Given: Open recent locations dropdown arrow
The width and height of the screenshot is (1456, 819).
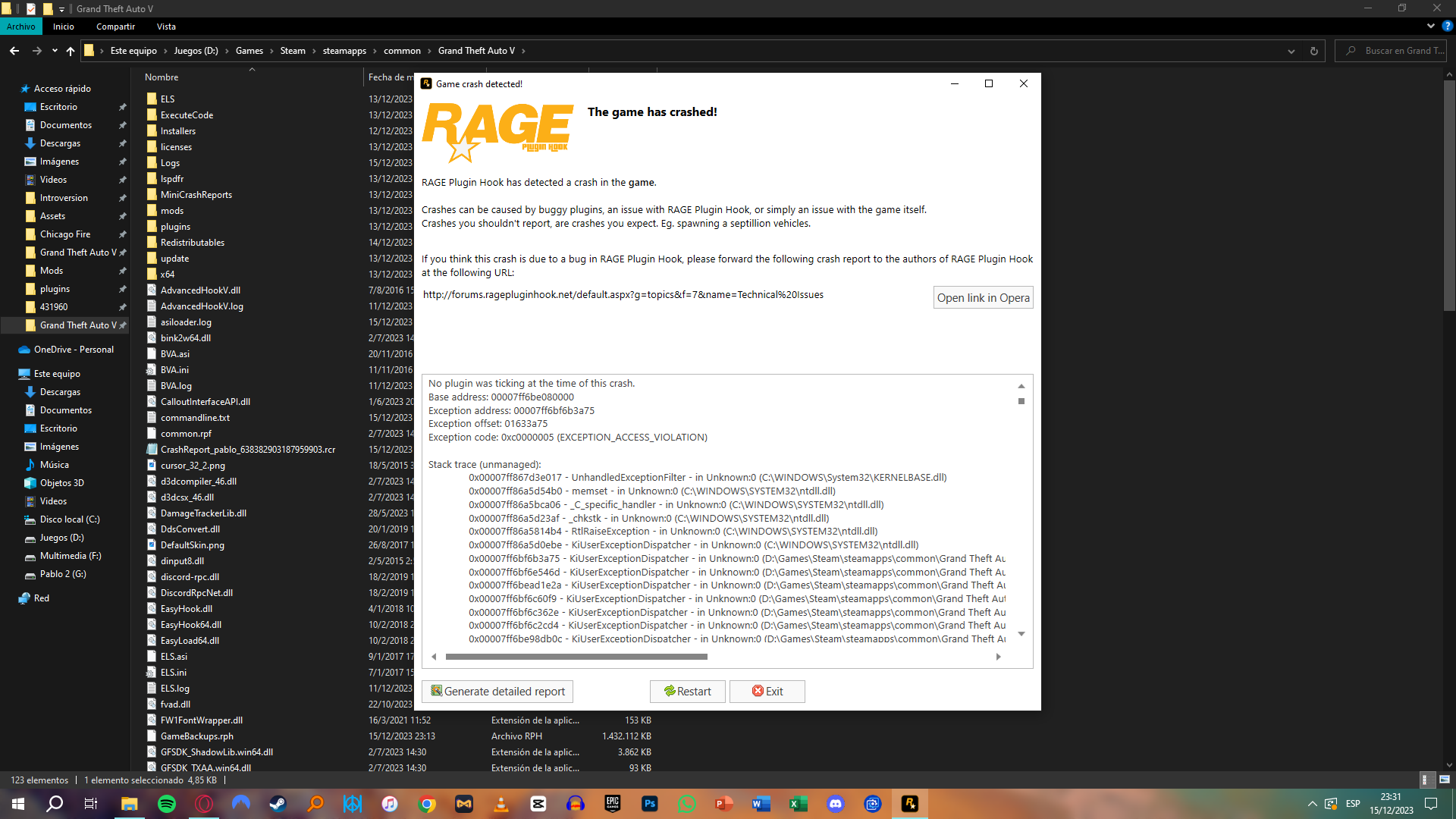Looking at the screenshot, I should tap(55, 51).
